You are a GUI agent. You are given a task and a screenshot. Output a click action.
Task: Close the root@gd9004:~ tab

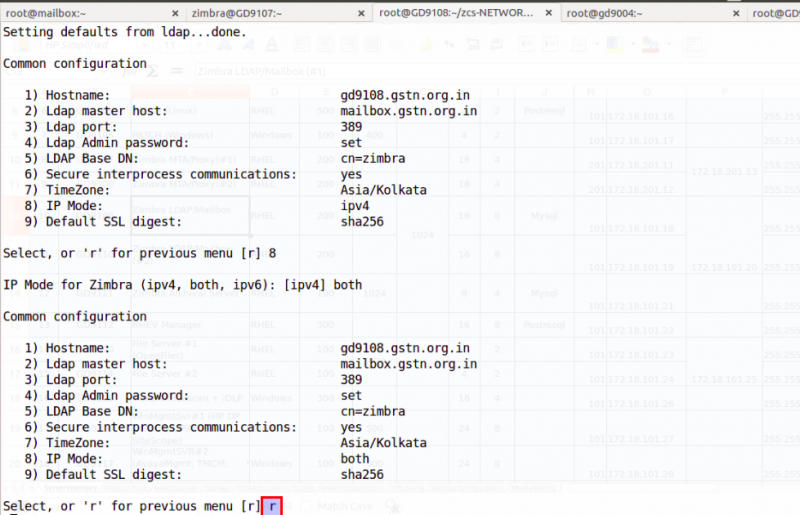click(736, 13)
